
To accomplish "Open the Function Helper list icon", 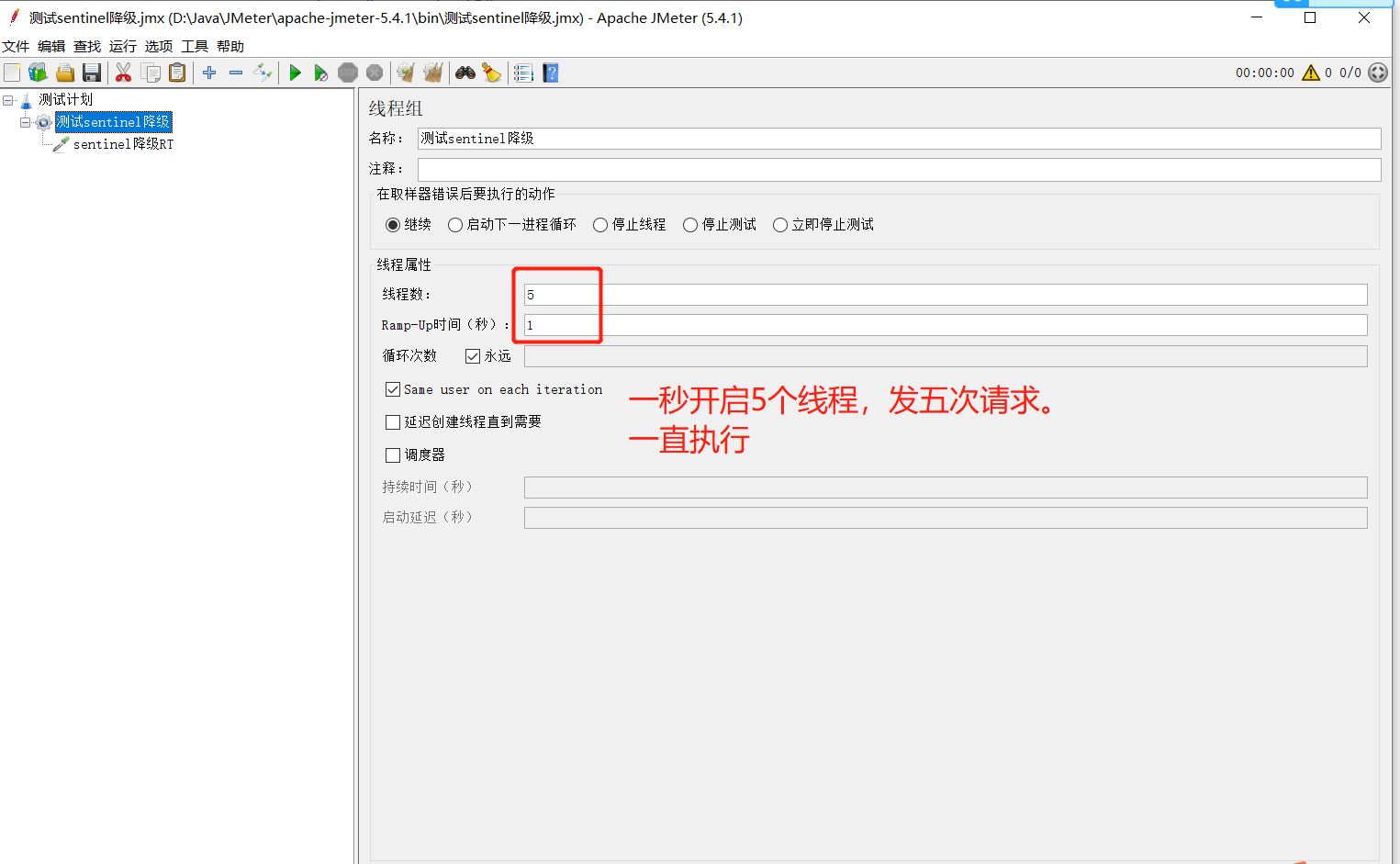I will [x=523, y=73].
